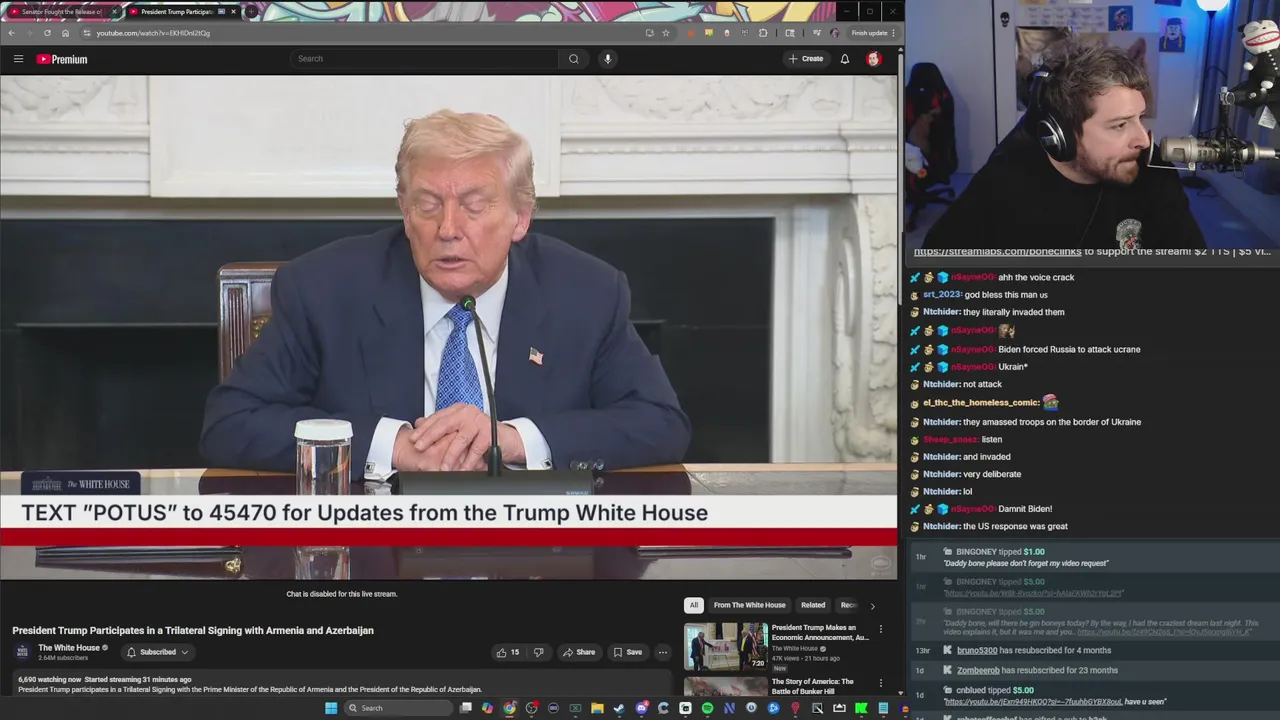Expand the Subscribed notification dropdown
Viewport: 1280px width, 720px height.
(157, 652)
